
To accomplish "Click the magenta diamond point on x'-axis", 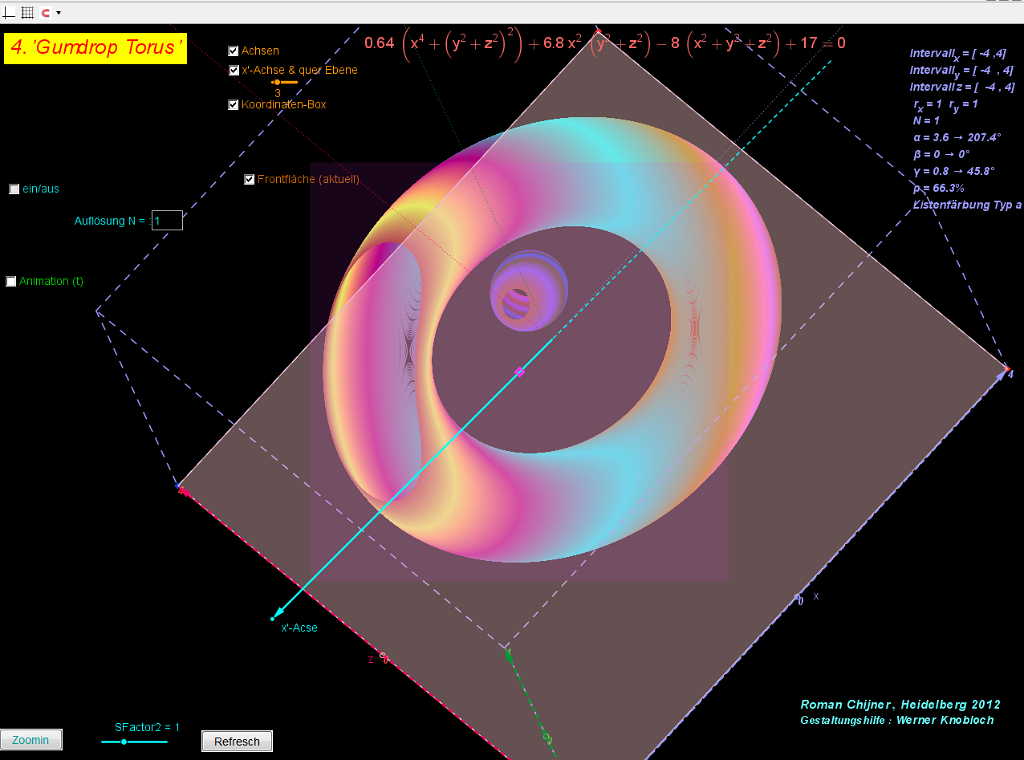I will [x=519, y=372].
